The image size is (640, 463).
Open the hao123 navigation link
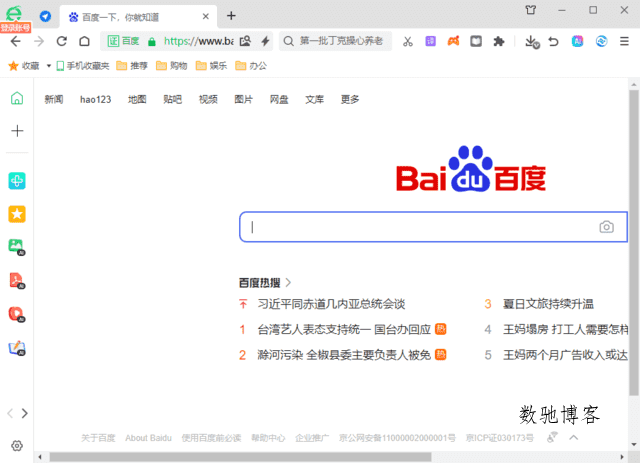96,99
